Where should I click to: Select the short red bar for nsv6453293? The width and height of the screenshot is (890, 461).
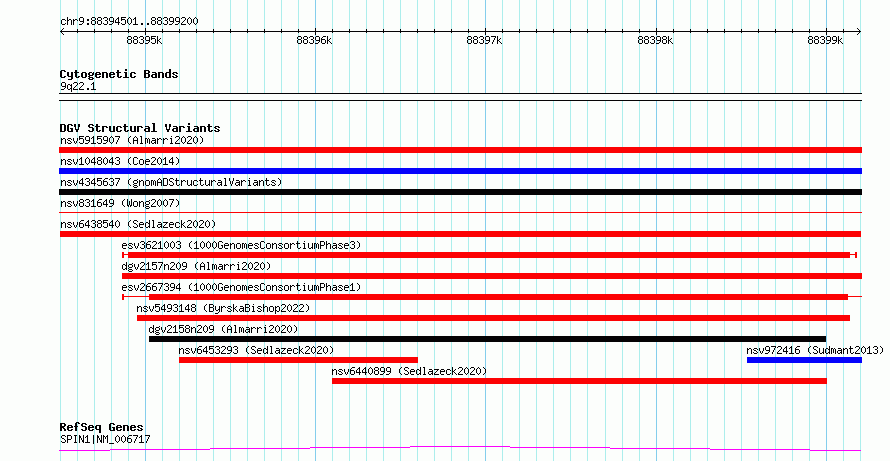tap(299, 360)
